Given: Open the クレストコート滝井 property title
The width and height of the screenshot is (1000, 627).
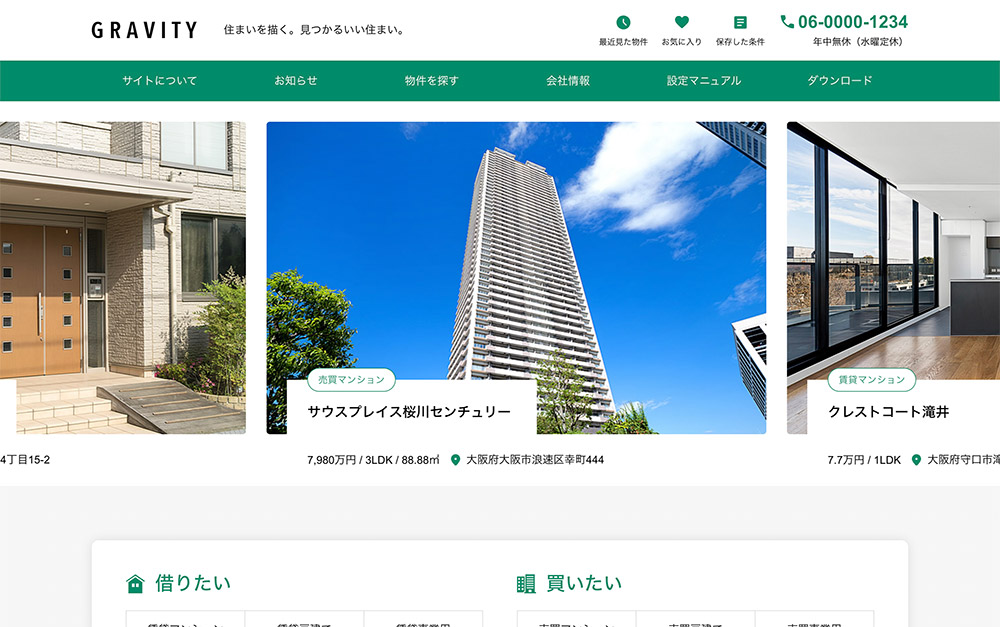Looking at the screenshot, I should tap(888, 412).
